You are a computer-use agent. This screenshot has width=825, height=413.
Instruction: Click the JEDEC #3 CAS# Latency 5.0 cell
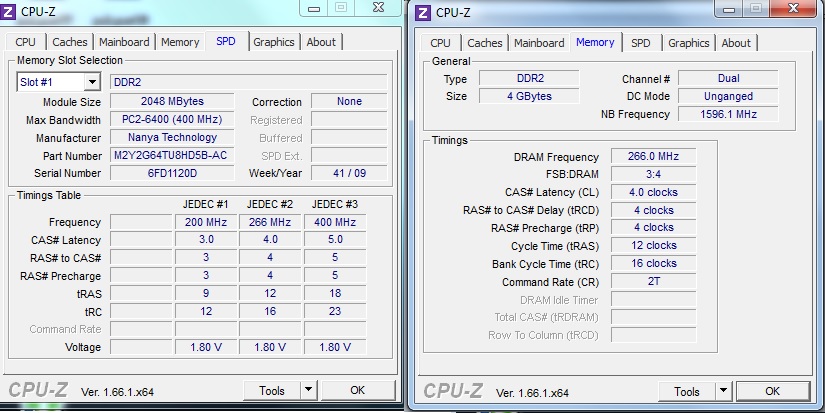[335, 240]
